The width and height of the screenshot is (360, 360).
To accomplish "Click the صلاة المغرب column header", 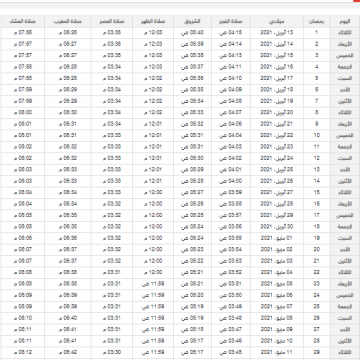I will coord(68,21).
